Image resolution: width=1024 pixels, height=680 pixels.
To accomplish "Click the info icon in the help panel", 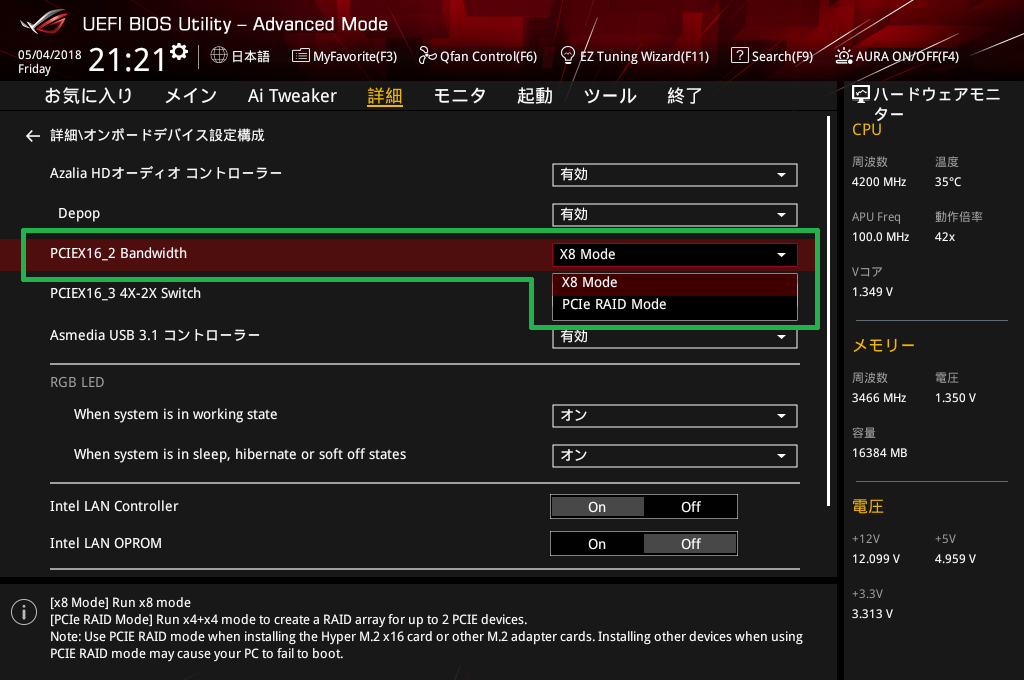I will pos(24,612).
